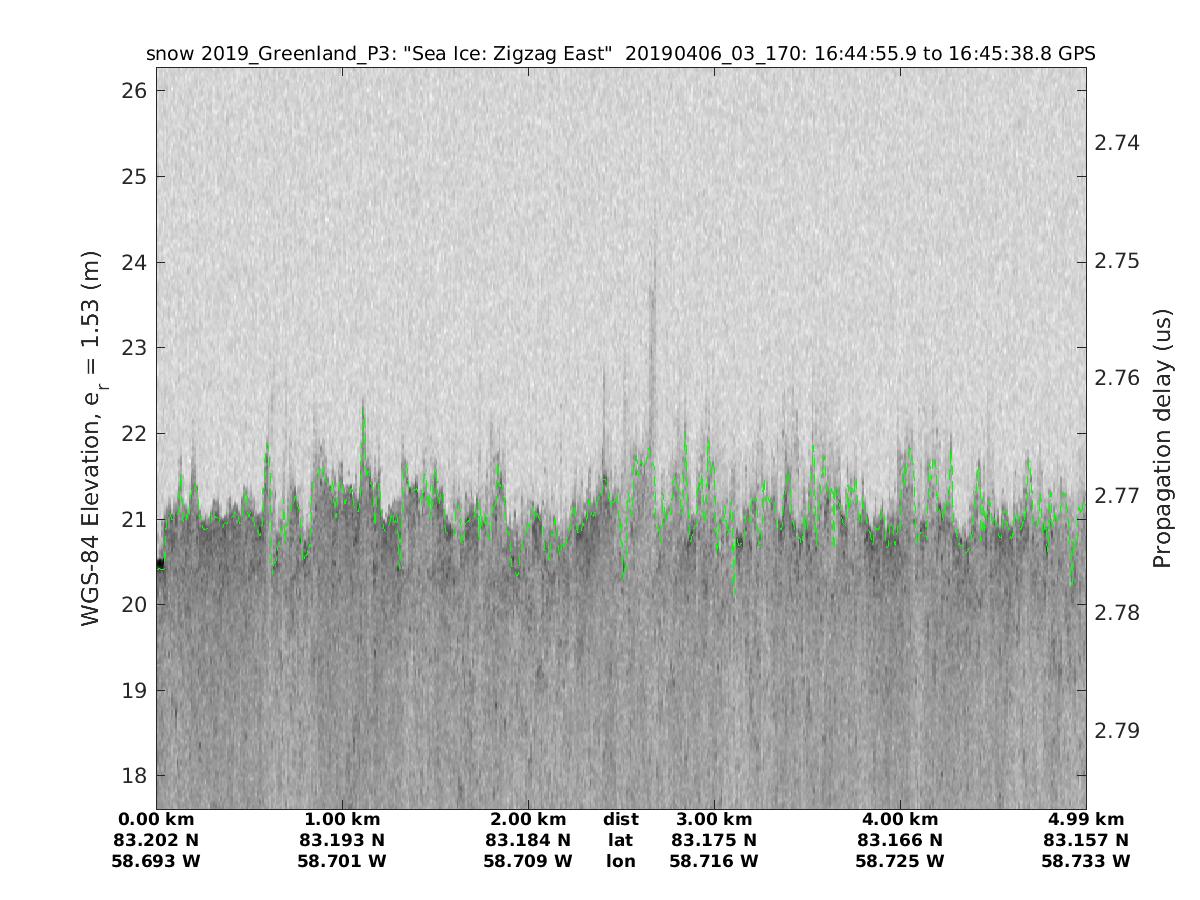Select the 83.184 N latitude label
The width and height of the screenshot is (1200, 900).
click(x=528, y=840)
